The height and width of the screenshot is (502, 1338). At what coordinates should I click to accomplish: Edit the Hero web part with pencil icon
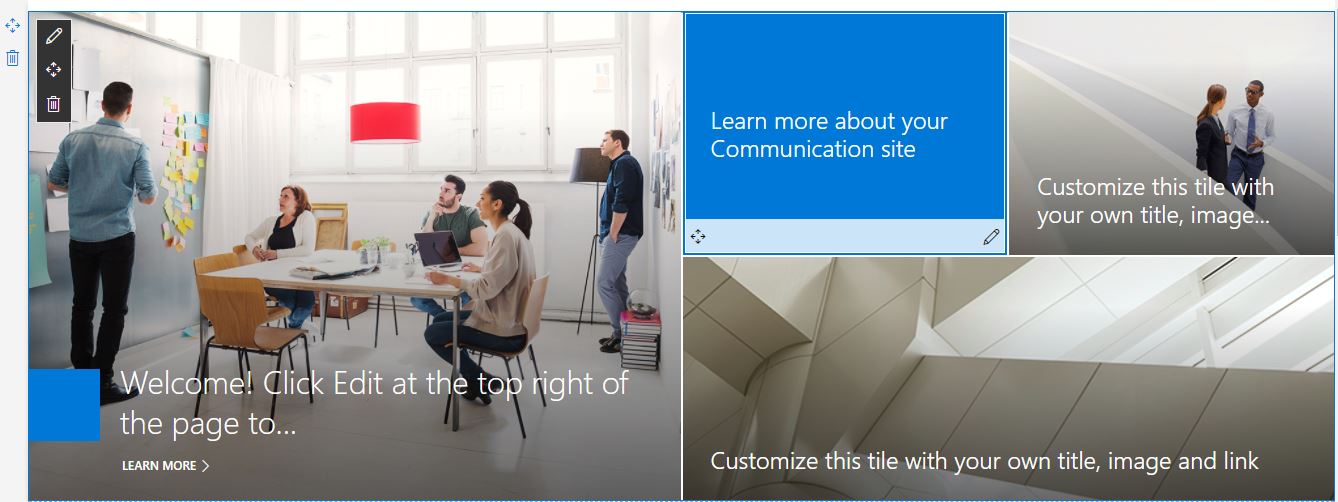point(54,37)
